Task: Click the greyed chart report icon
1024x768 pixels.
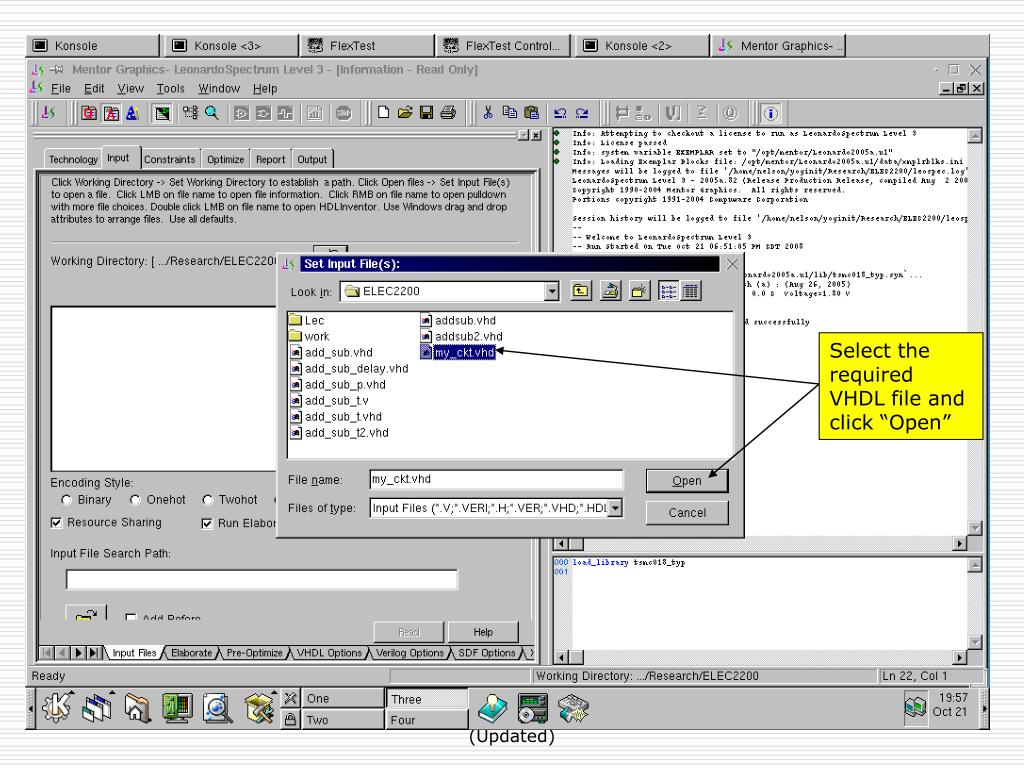Action: point(315,113)
